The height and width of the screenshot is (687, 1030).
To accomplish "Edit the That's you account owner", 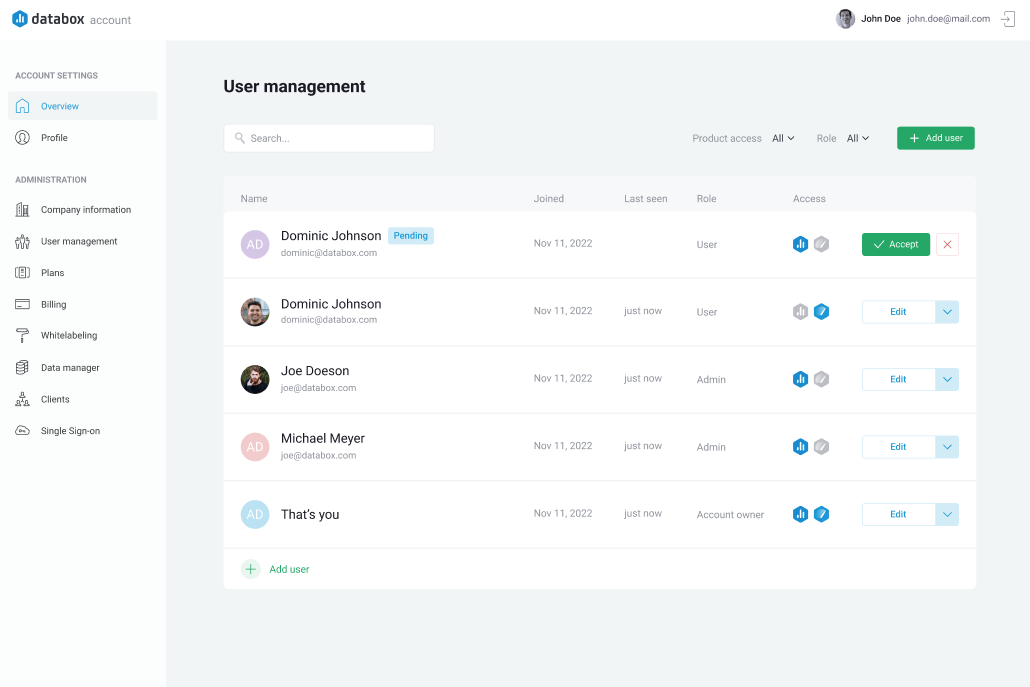I will point(898,514).
